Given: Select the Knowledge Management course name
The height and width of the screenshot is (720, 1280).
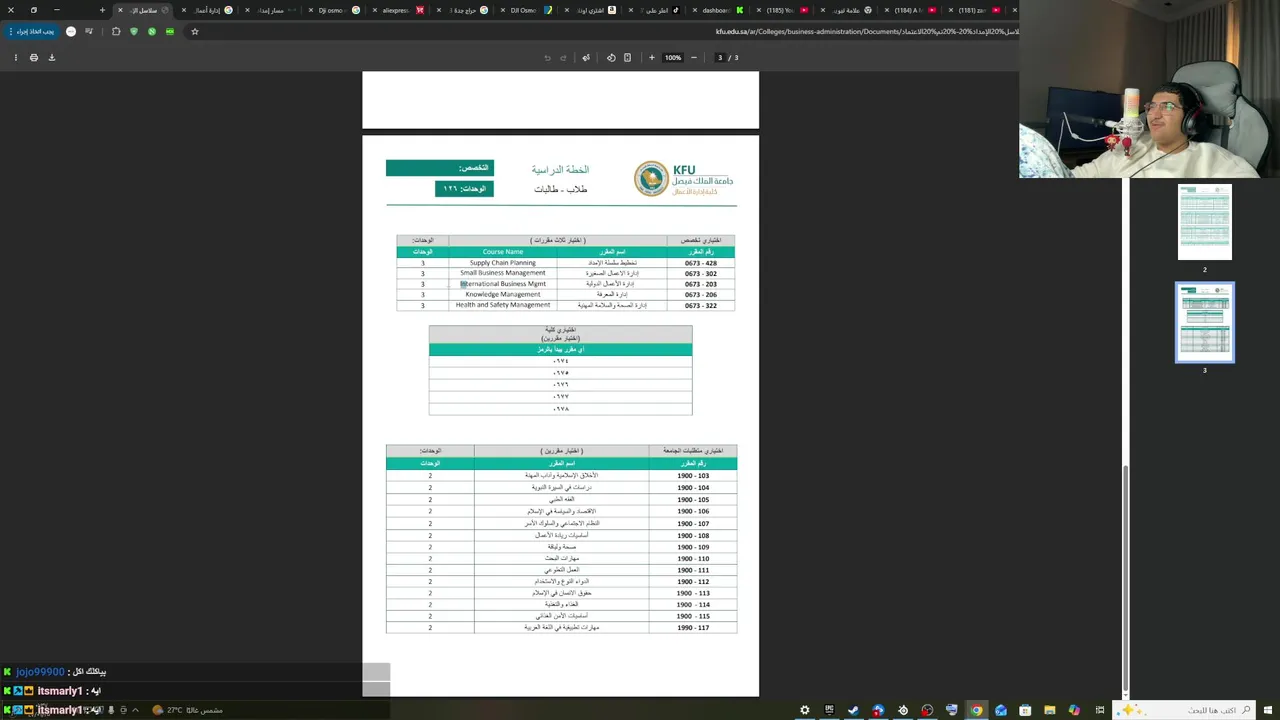Looking at the screenshot, I should point(503,294).
